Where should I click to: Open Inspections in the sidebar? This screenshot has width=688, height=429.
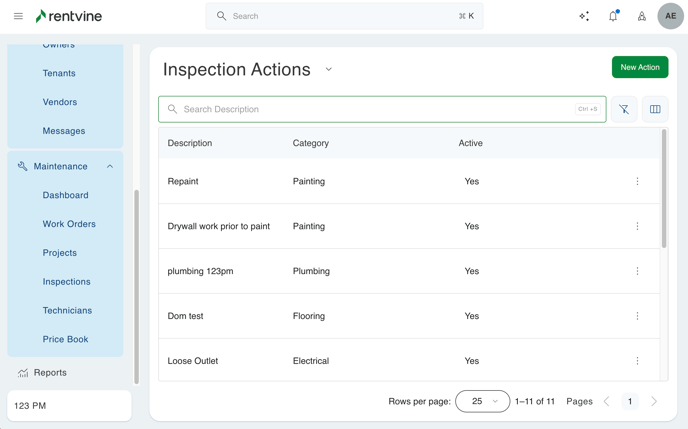click(66, 282)
